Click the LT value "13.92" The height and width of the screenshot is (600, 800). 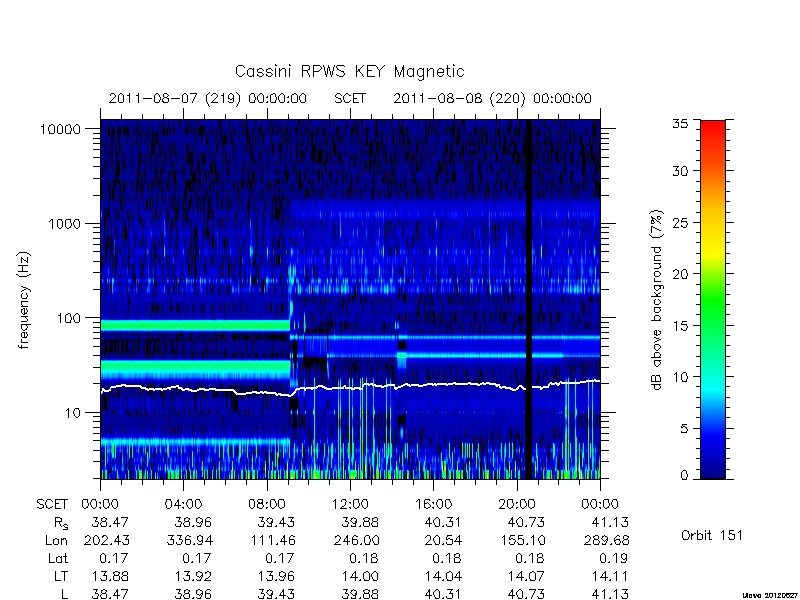tap(193, 576)
